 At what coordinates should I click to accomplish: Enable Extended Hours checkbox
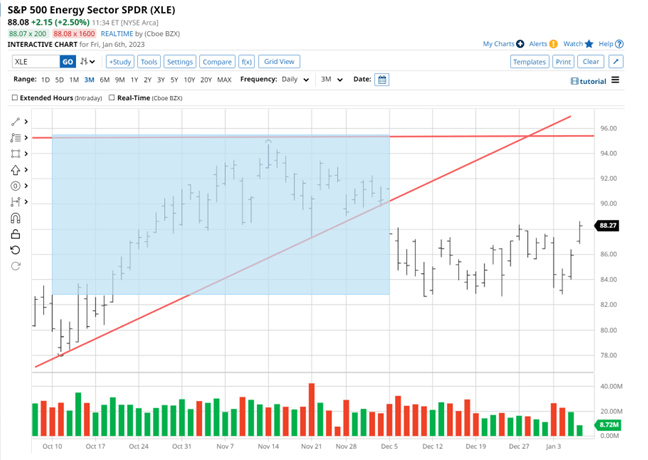[x=15, y=98]
